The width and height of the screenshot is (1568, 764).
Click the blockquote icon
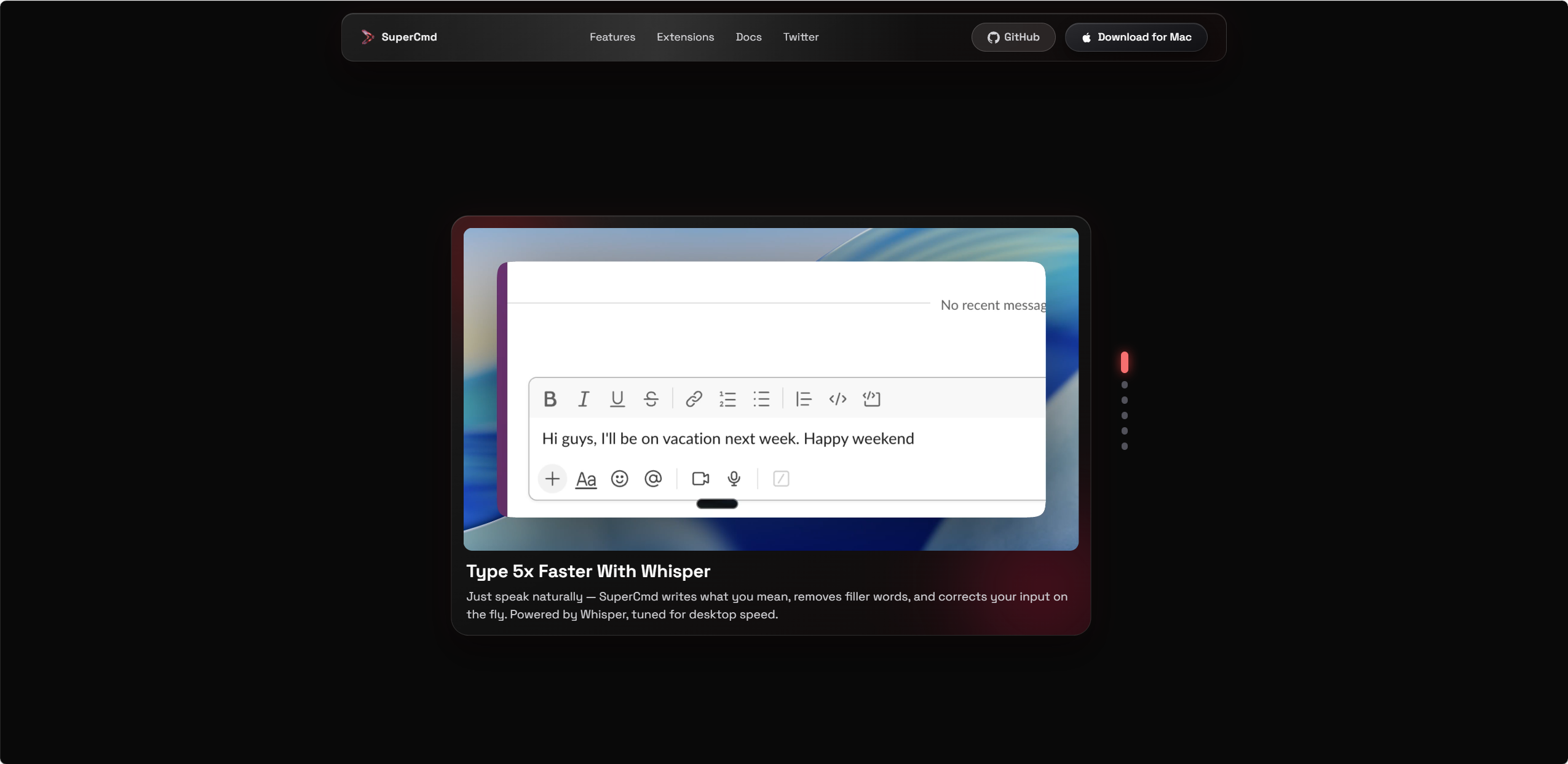click(804, 400)
